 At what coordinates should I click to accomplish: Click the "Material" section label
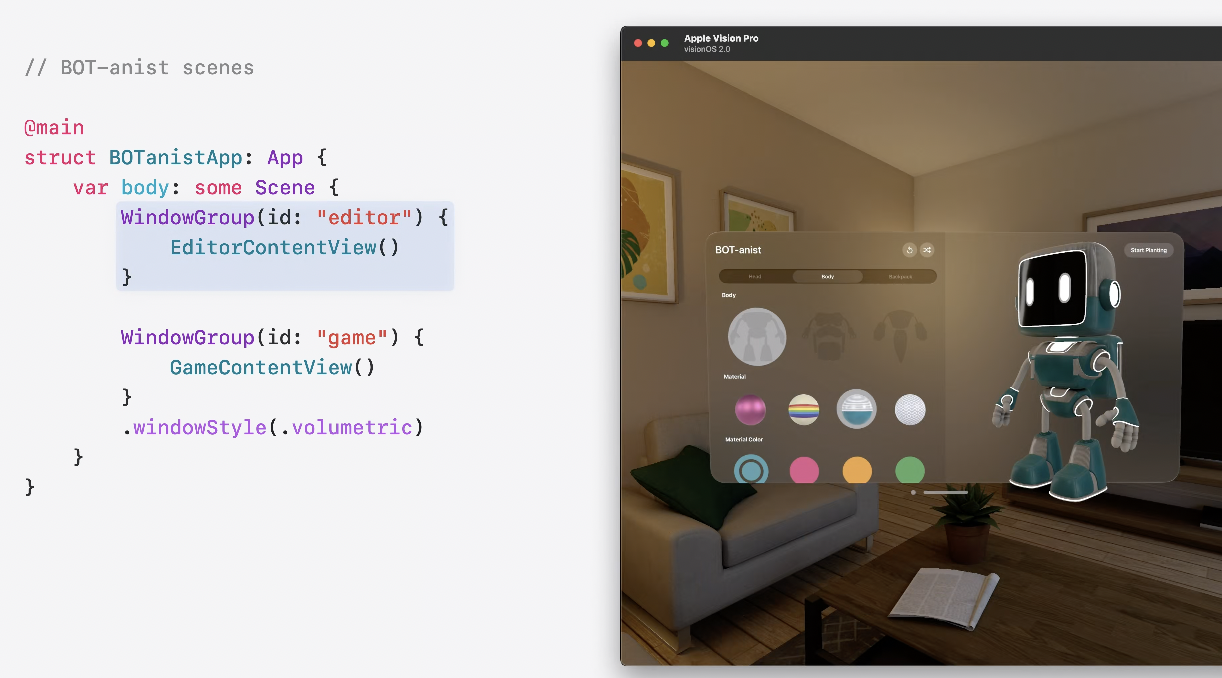click(x=734, y=377)
